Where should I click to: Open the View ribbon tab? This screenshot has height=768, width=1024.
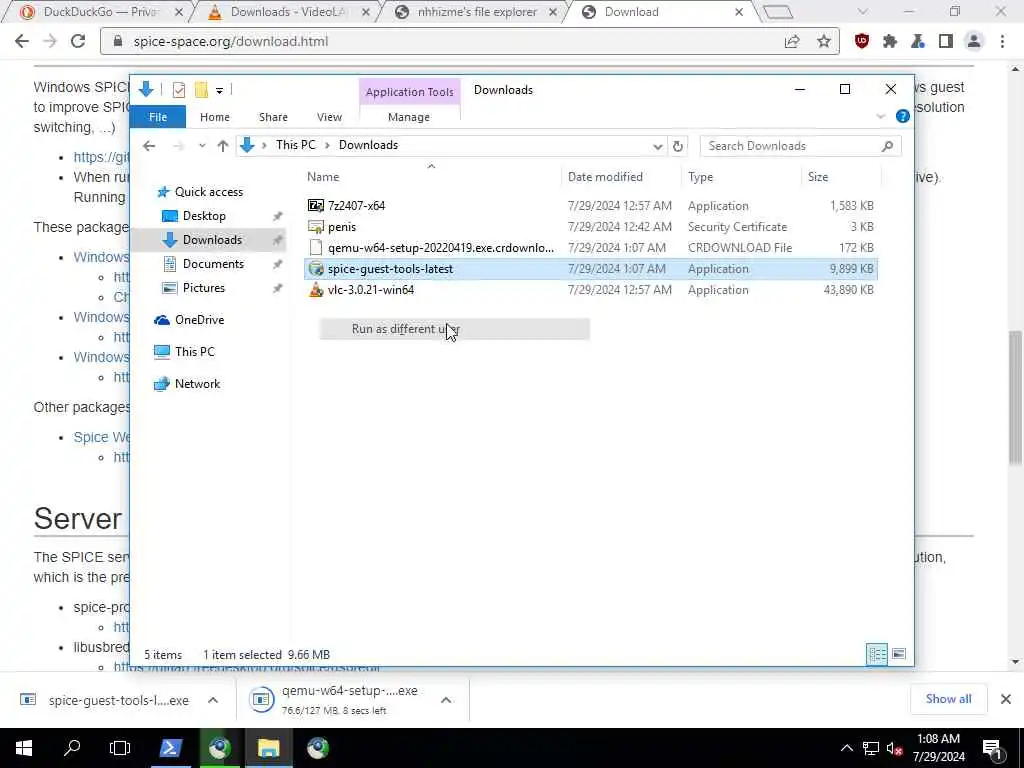pos(329,117)
